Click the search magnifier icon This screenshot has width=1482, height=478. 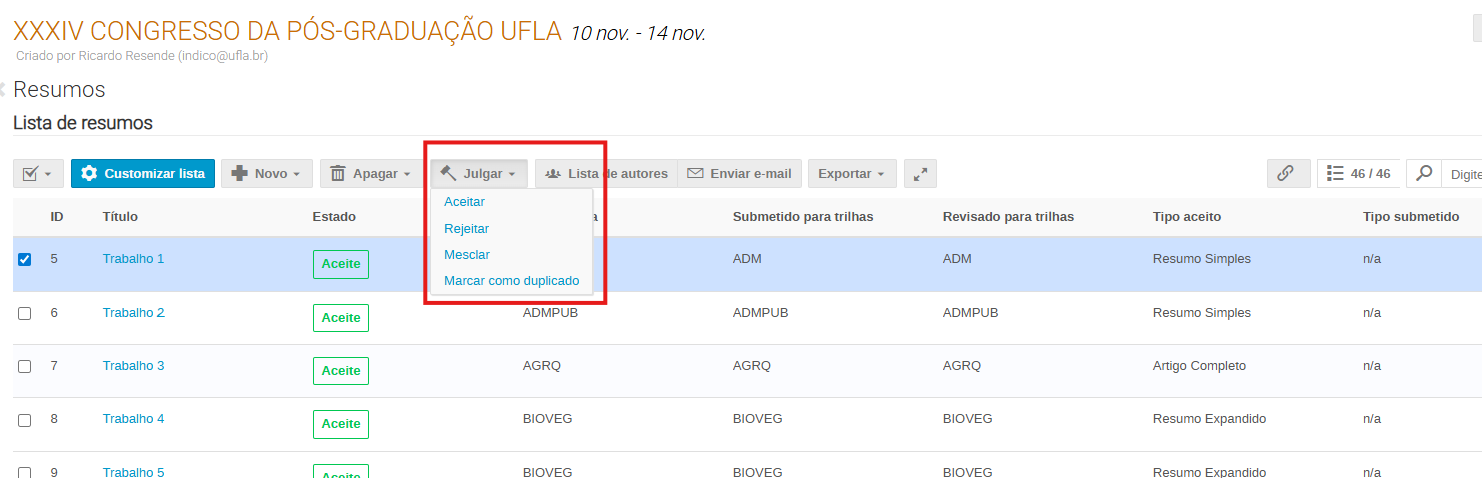1424,173
